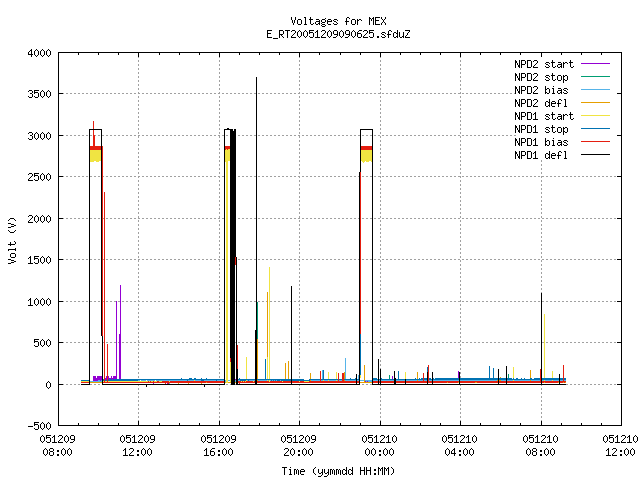Click the 'NPD2 bias' legend label
The width and height of the screenshot is (640, 480).
point(541,90)
